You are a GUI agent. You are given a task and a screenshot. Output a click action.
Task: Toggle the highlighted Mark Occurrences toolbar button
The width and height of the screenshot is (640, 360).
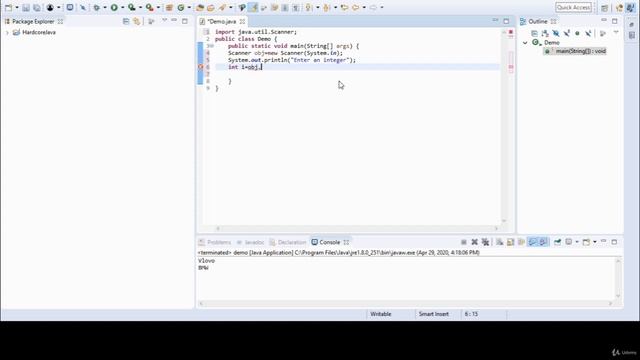[253, 7]
